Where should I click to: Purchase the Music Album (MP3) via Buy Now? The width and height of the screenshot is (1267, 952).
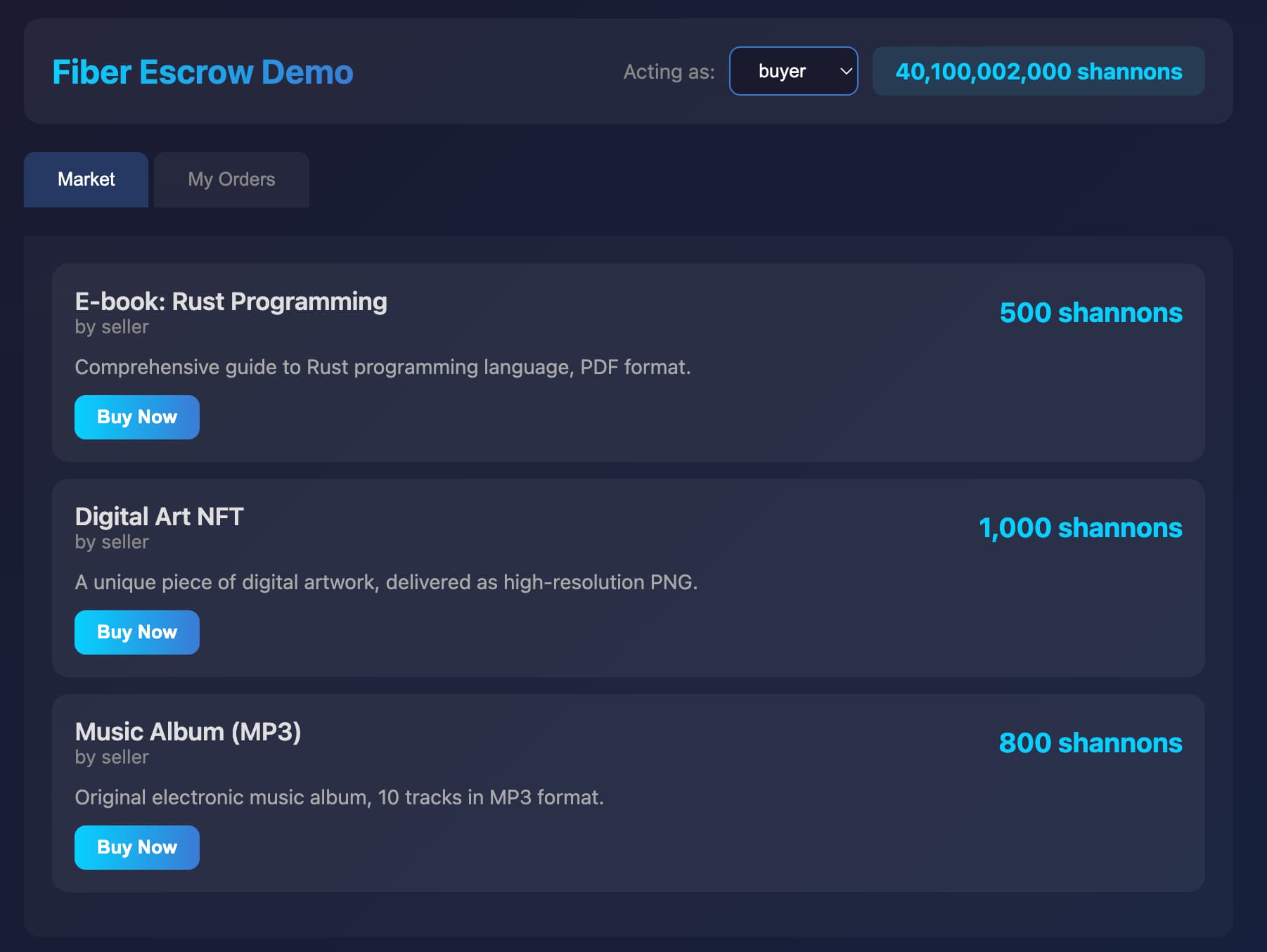[x=137, y=847]
